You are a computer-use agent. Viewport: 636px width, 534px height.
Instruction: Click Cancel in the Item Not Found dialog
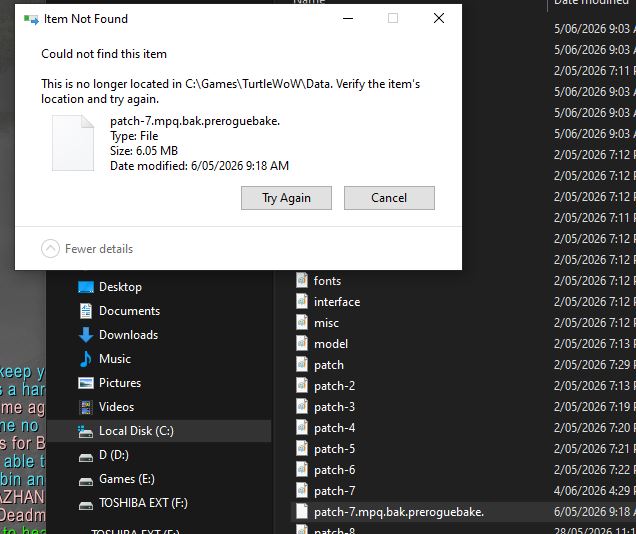pyautogui.click(x=389, y=198)
